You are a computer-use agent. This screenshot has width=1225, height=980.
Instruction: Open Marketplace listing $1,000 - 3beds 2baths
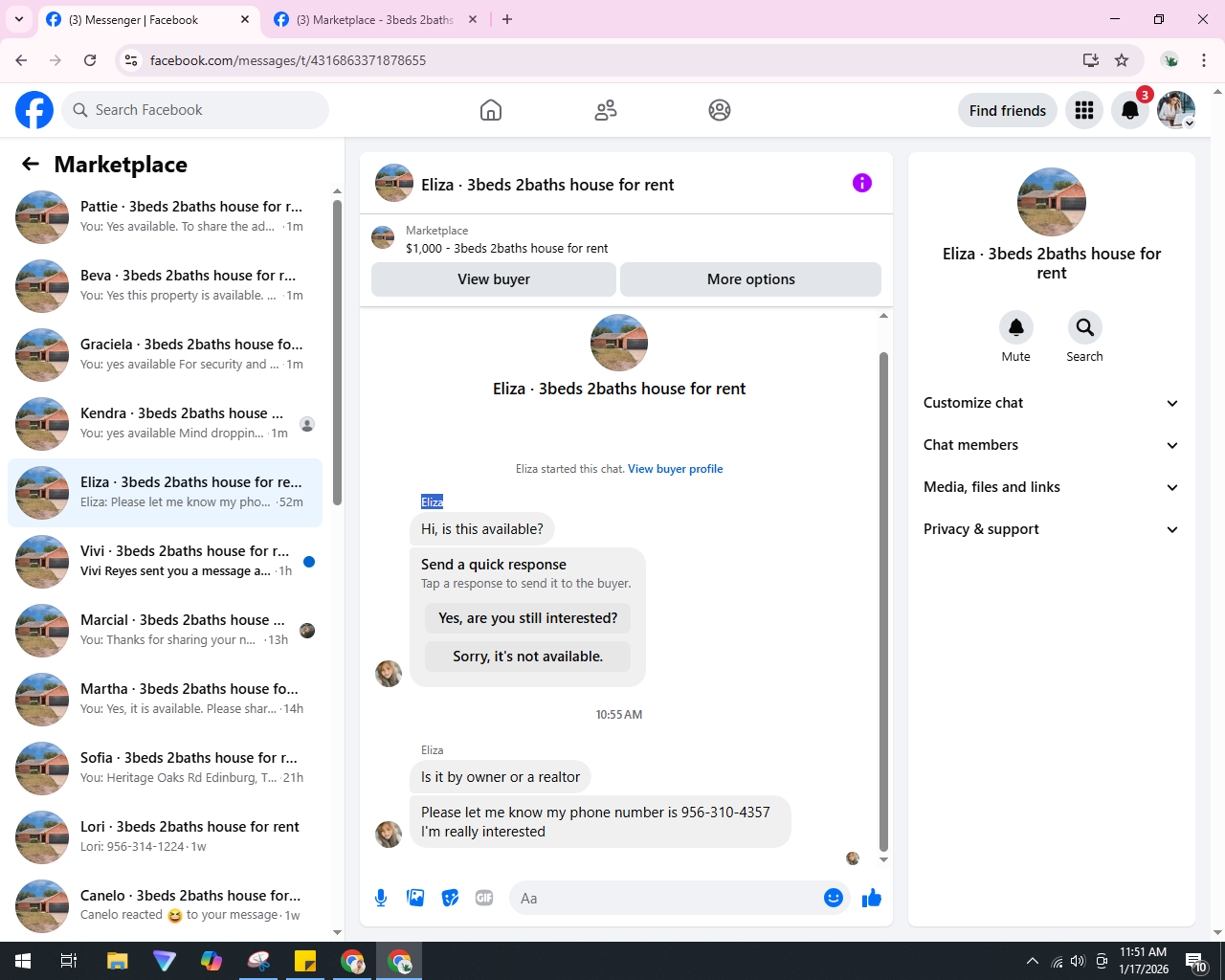pyautogui.click(x=506, y=248)
